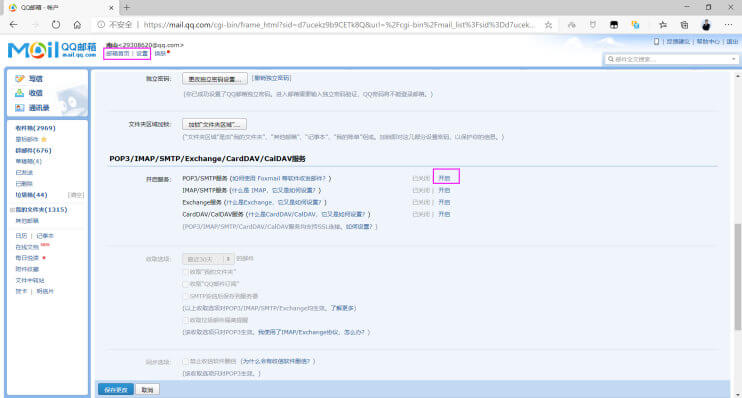This screenshot has width=742, height=398.
Task: Click 帮助中心 in top right
Action: tap(708, 42)
